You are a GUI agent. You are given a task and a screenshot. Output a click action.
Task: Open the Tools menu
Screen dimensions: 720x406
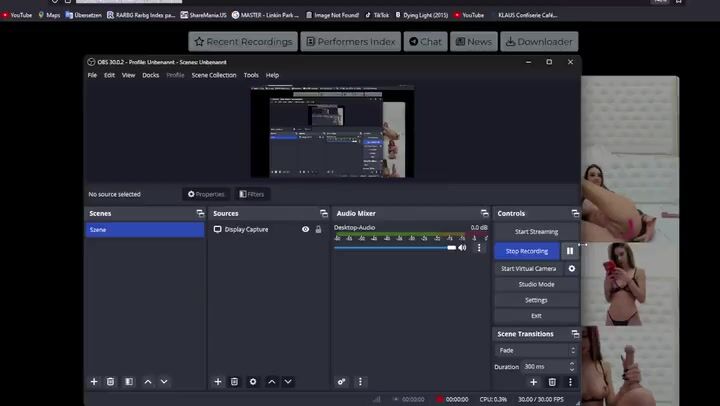point(251,75)
